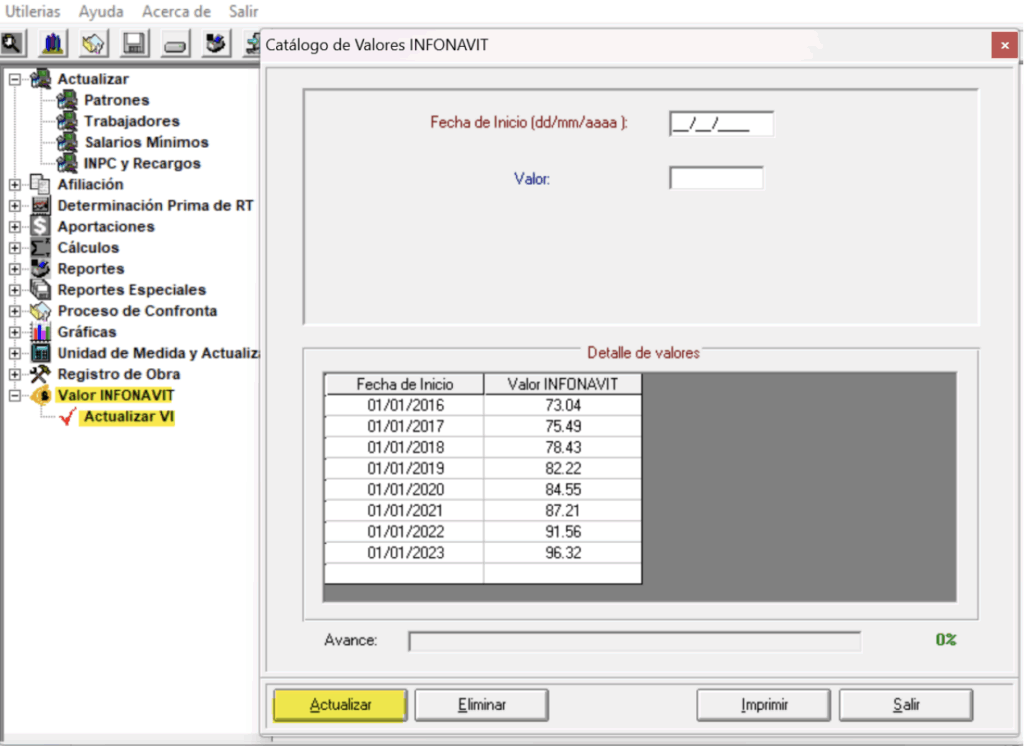Open the Ayuda menu
This screenshot has width=1024, height=746.
pyautogui.click(x=101, y=11)
